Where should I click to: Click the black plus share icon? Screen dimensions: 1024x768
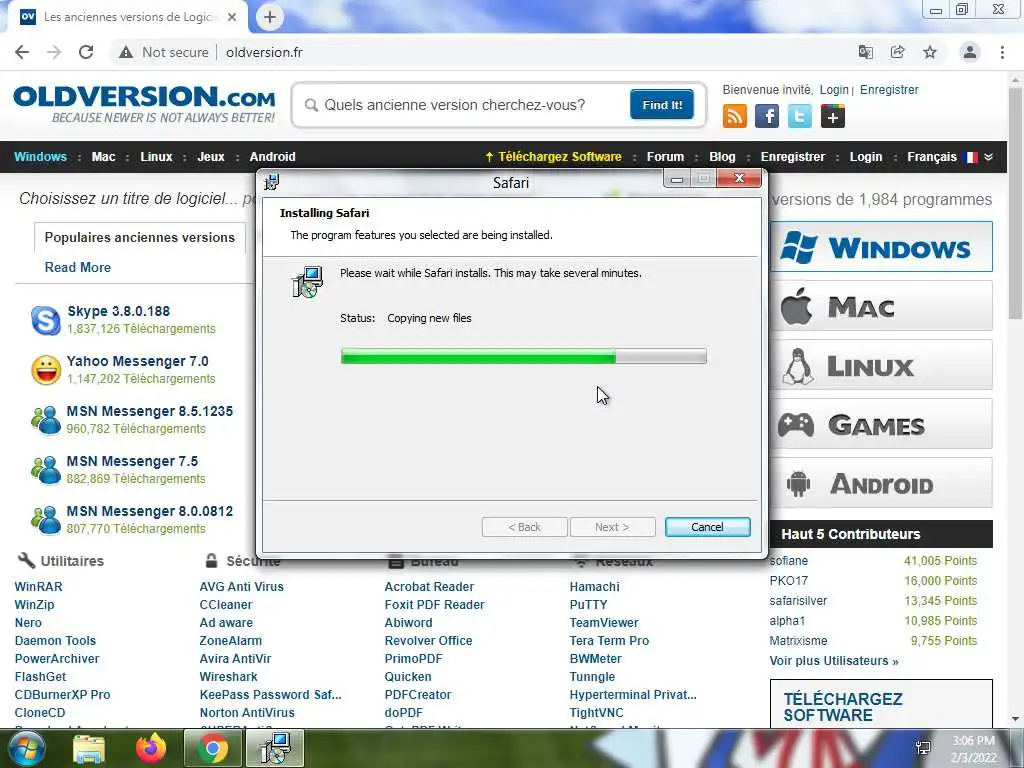pyautogui.click(x=833, y=116)
